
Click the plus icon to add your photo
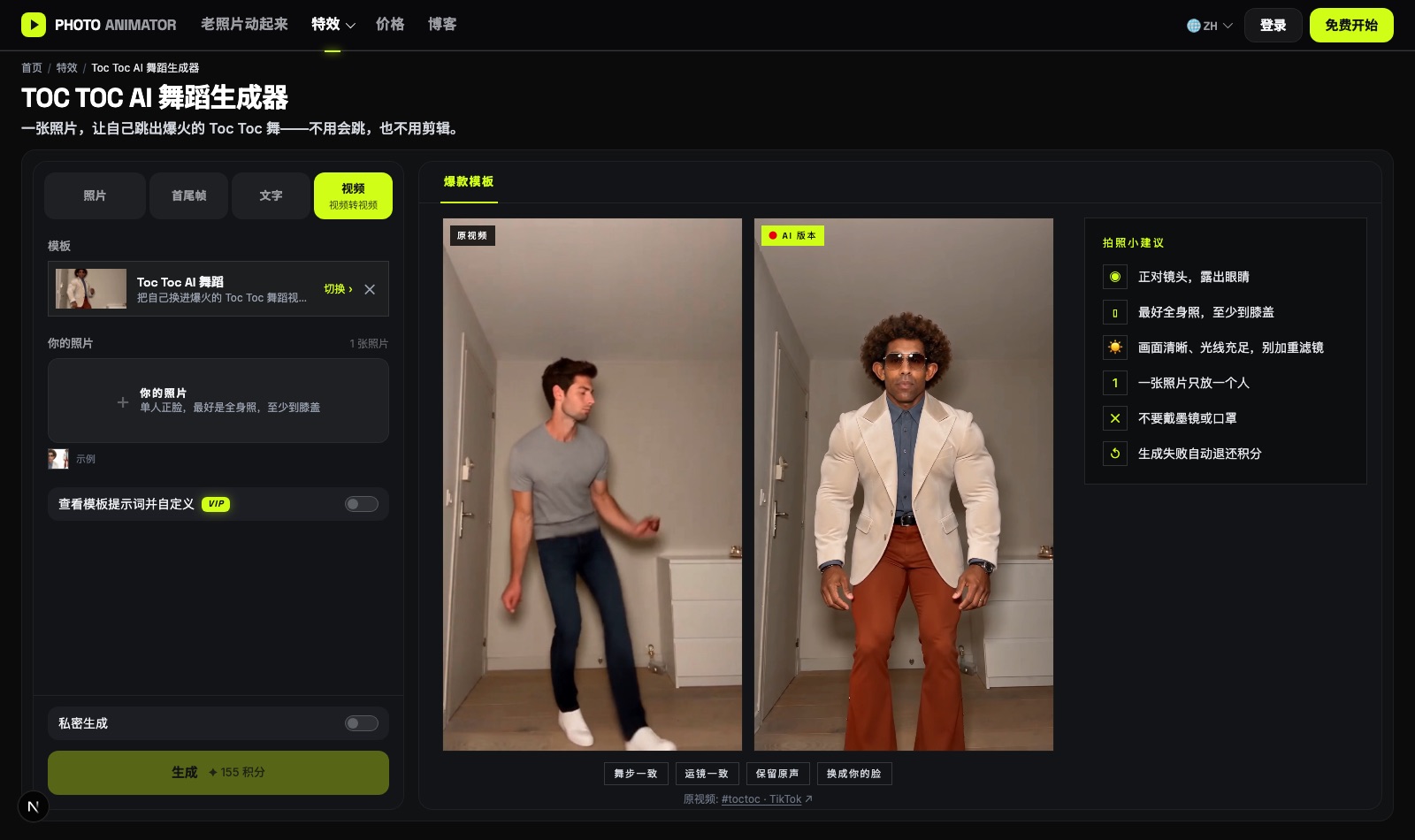pos(123,401)
